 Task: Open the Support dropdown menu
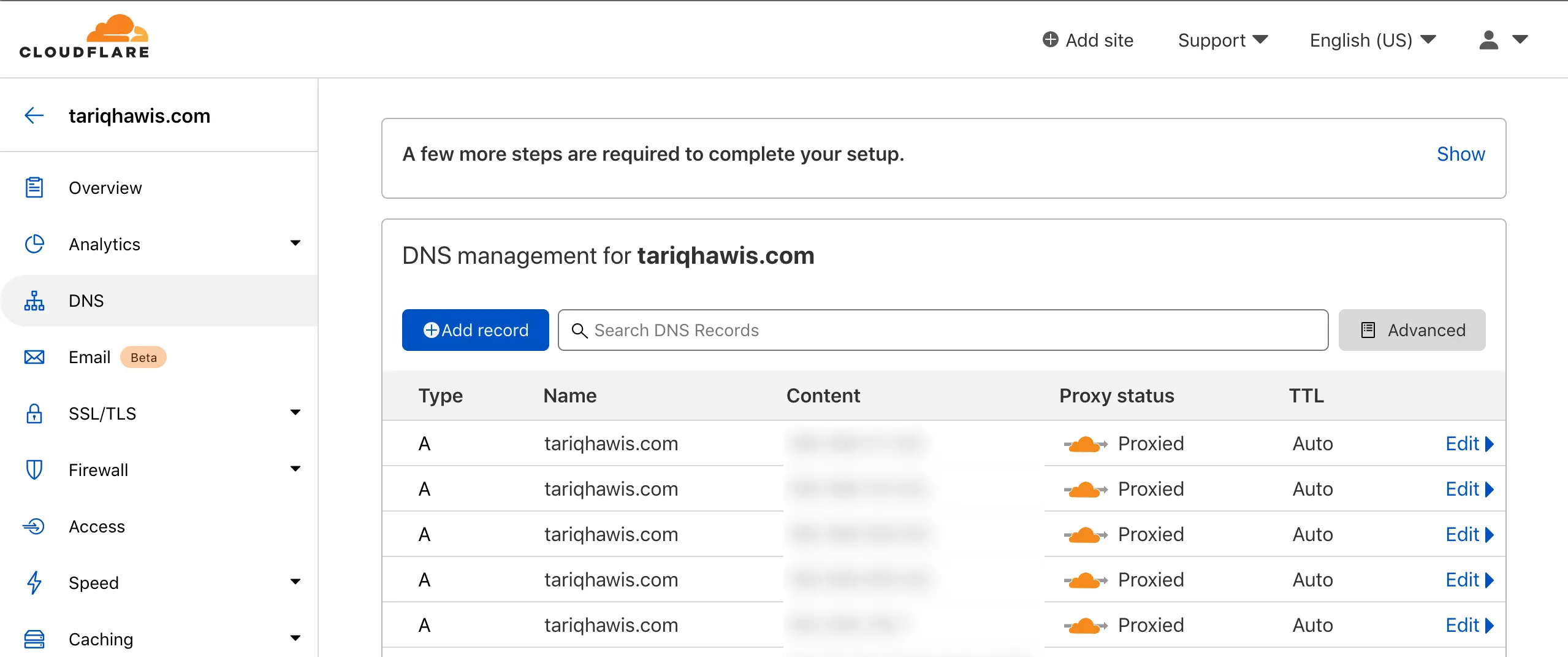pyautogui.click(x=1223, y=40)
